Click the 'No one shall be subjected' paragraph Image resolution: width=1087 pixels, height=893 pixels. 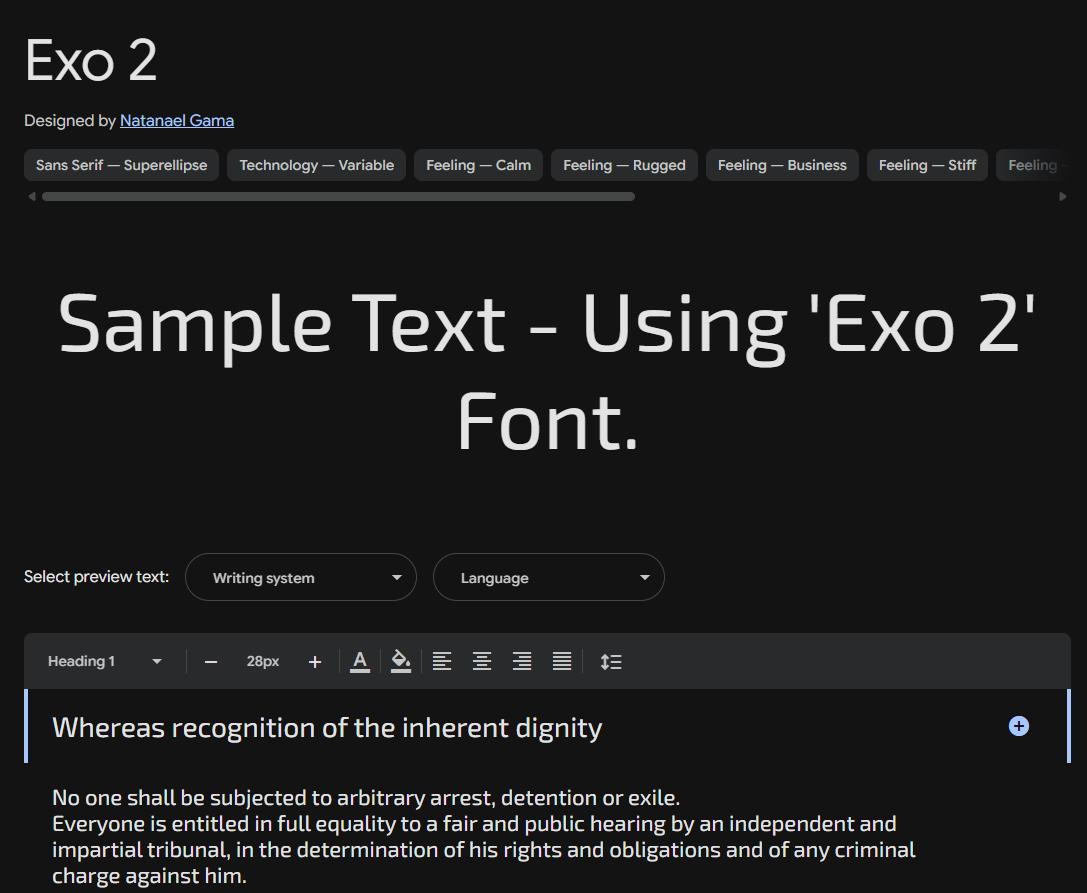tap(484, 836)
